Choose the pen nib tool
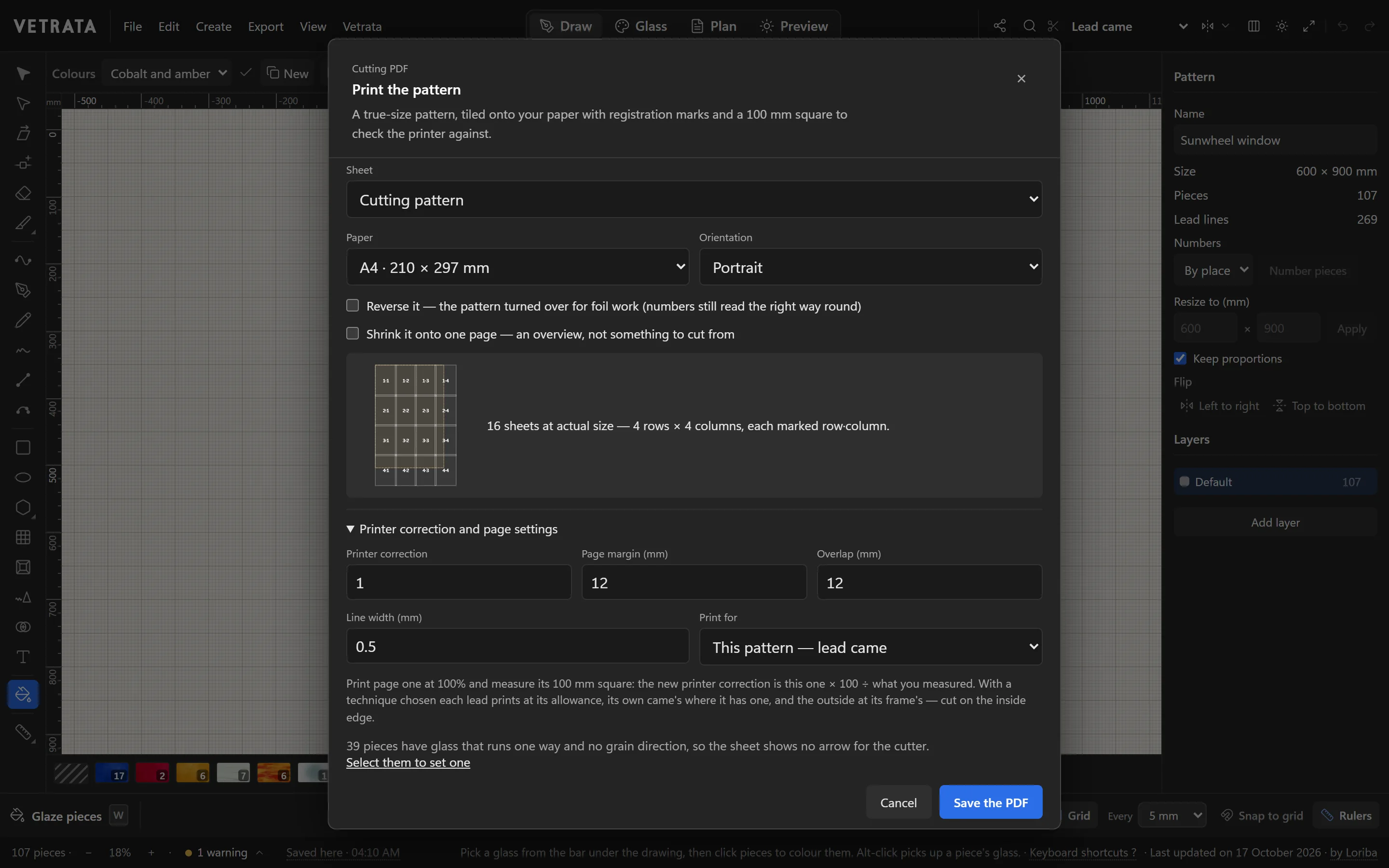1389x868 pixels. click(x=23, y=290)
